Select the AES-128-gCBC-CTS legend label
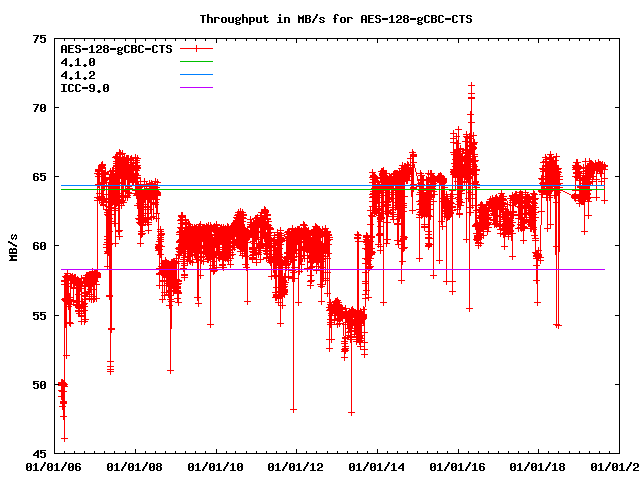Screen dimensions: 640x480 116,49
